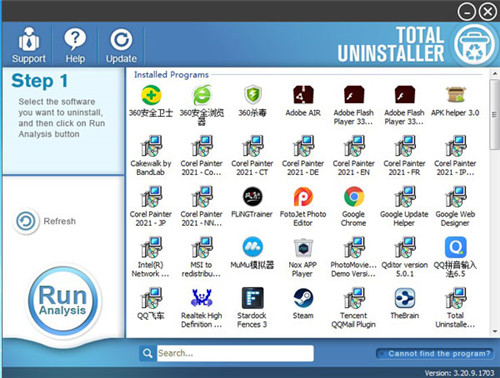500x378 pixels.
Task: Click the scrollbar down arrow
Action: click(494, 332)
